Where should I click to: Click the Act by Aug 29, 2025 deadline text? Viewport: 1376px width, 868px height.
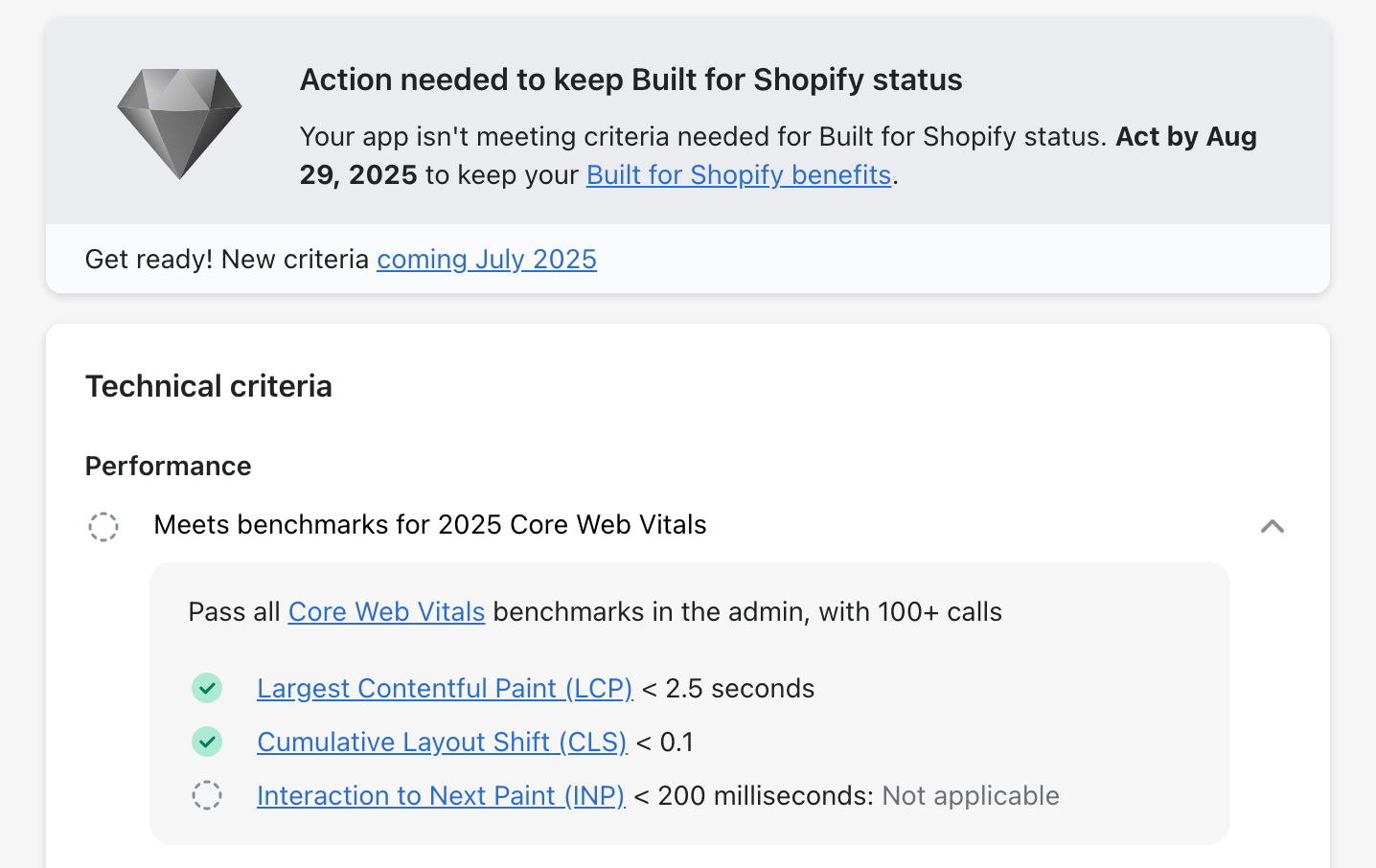pos(778,155)
